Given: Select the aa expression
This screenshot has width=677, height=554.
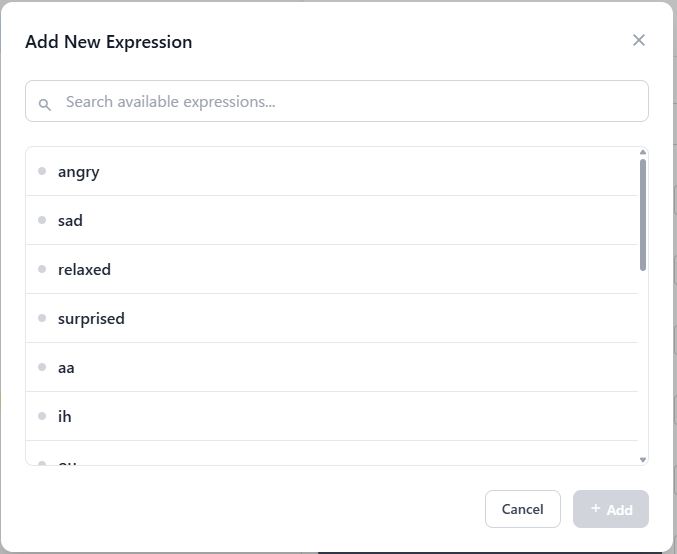Looking at the screenshot, I should tap(66, 368).
